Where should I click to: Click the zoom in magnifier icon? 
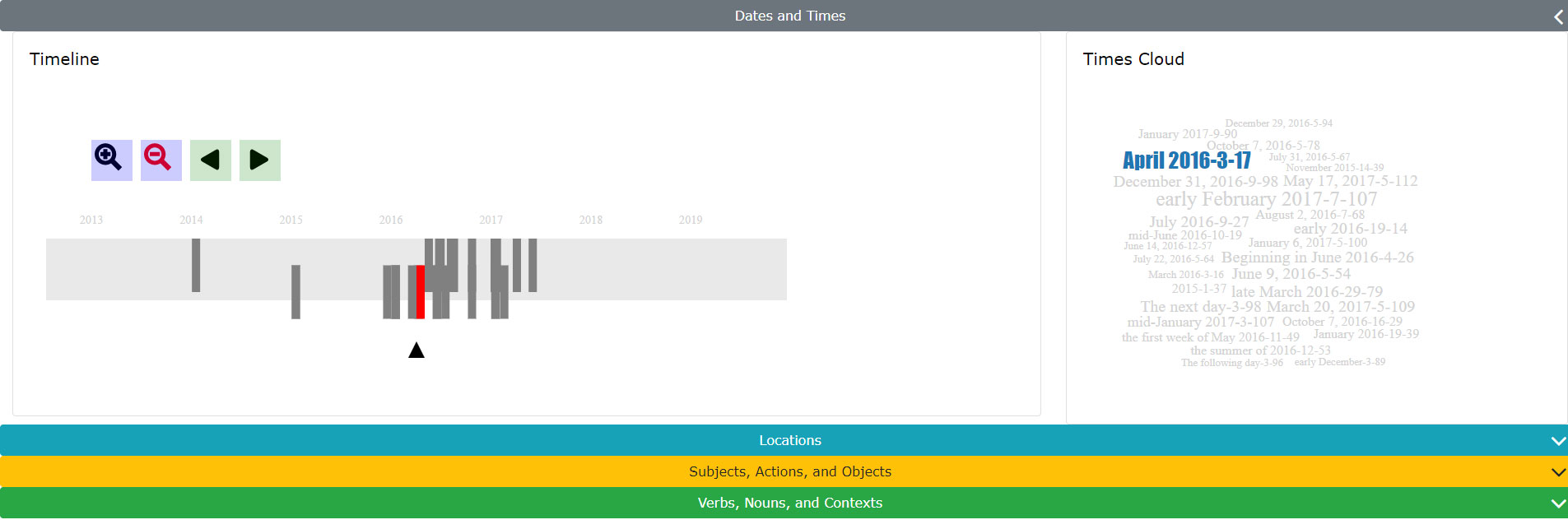[x=111, y=160]
